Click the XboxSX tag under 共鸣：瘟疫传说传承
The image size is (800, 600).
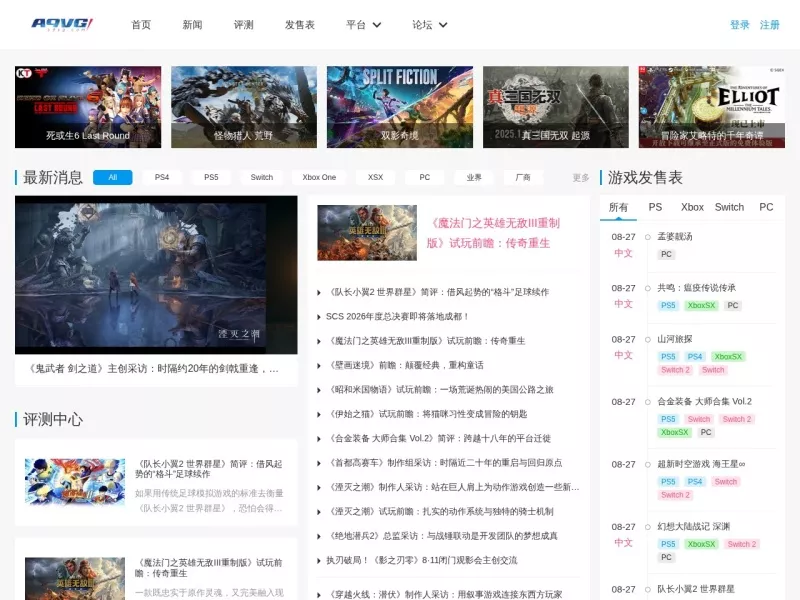pyautogui.click(x=702, y=305)
